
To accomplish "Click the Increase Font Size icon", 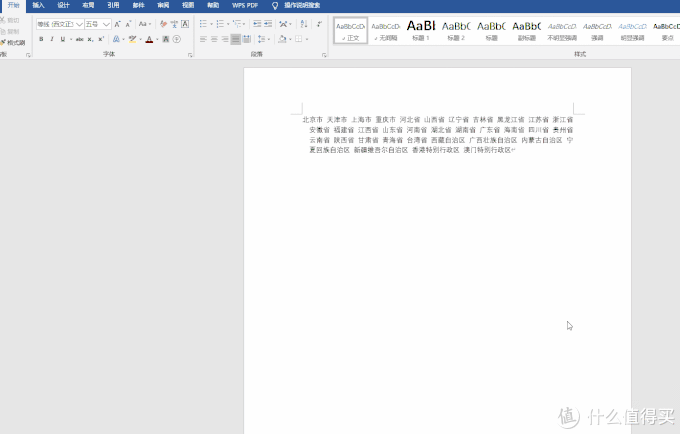I will coord(118,24).
